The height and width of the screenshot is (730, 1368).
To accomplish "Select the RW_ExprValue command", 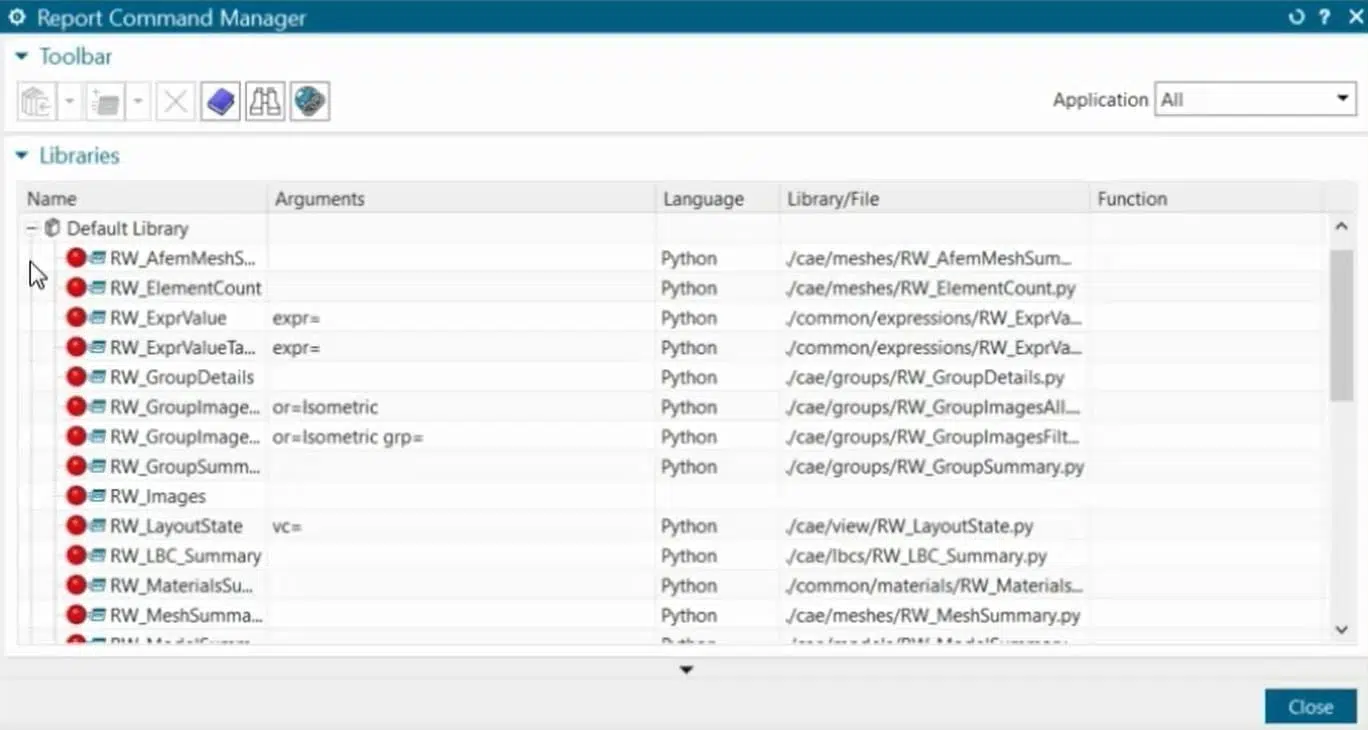I will pyautogui.click(x=168, y=318).
